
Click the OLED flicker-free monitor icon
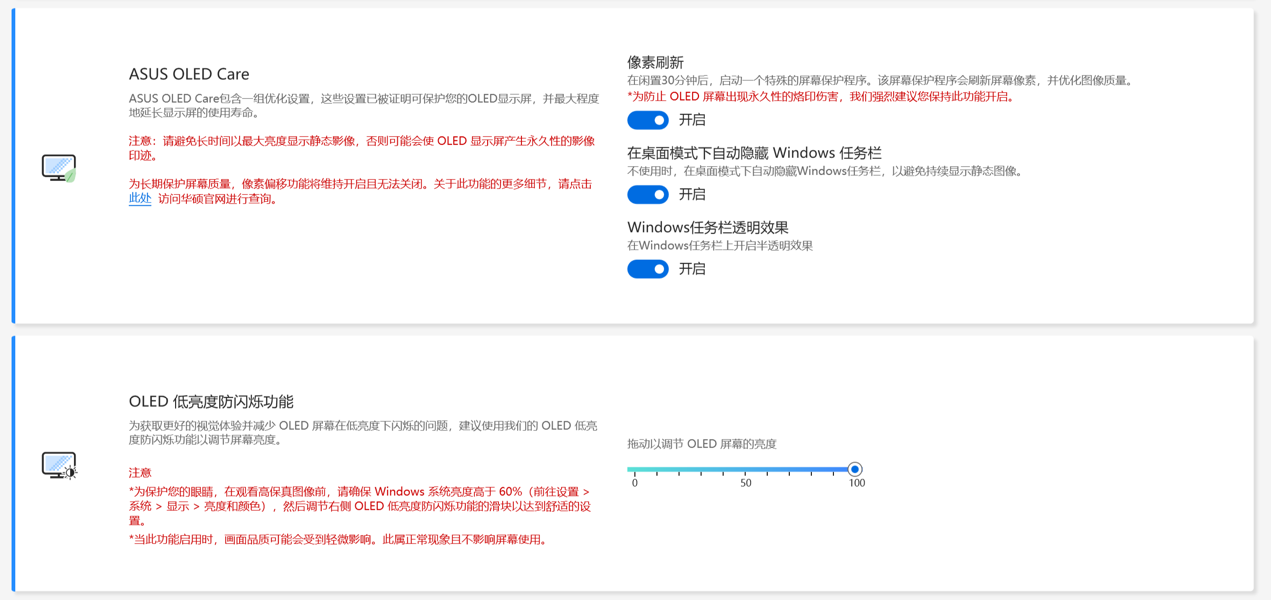[59, 465]
